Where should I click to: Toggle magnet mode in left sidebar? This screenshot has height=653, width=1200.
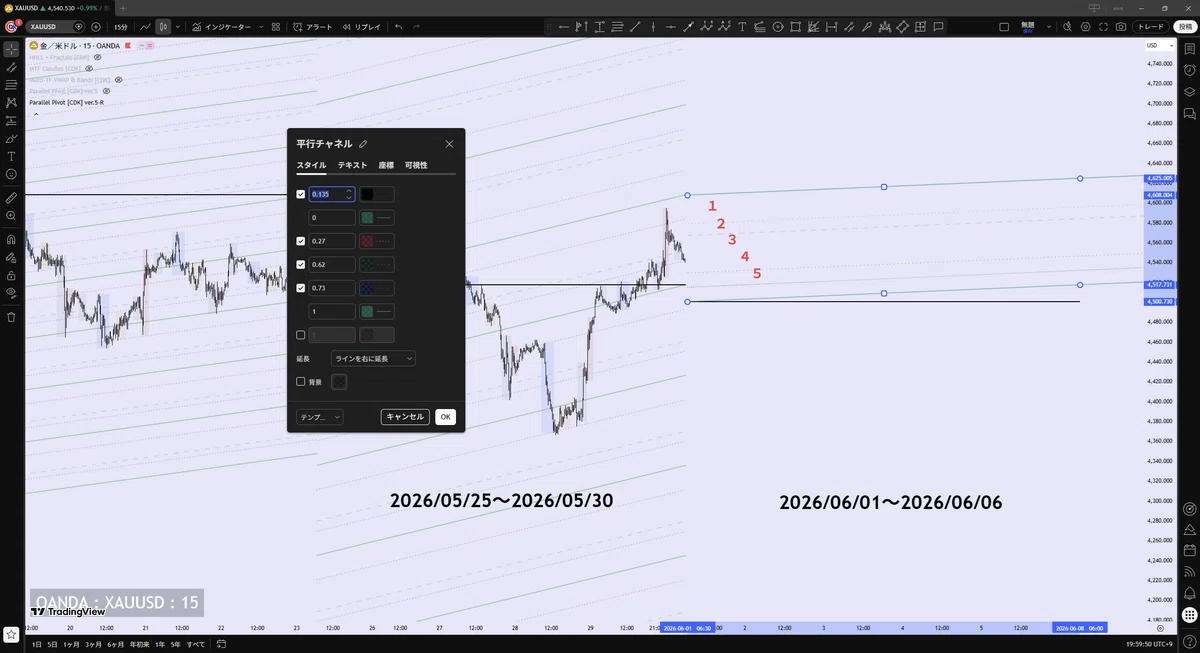point(11,239)
